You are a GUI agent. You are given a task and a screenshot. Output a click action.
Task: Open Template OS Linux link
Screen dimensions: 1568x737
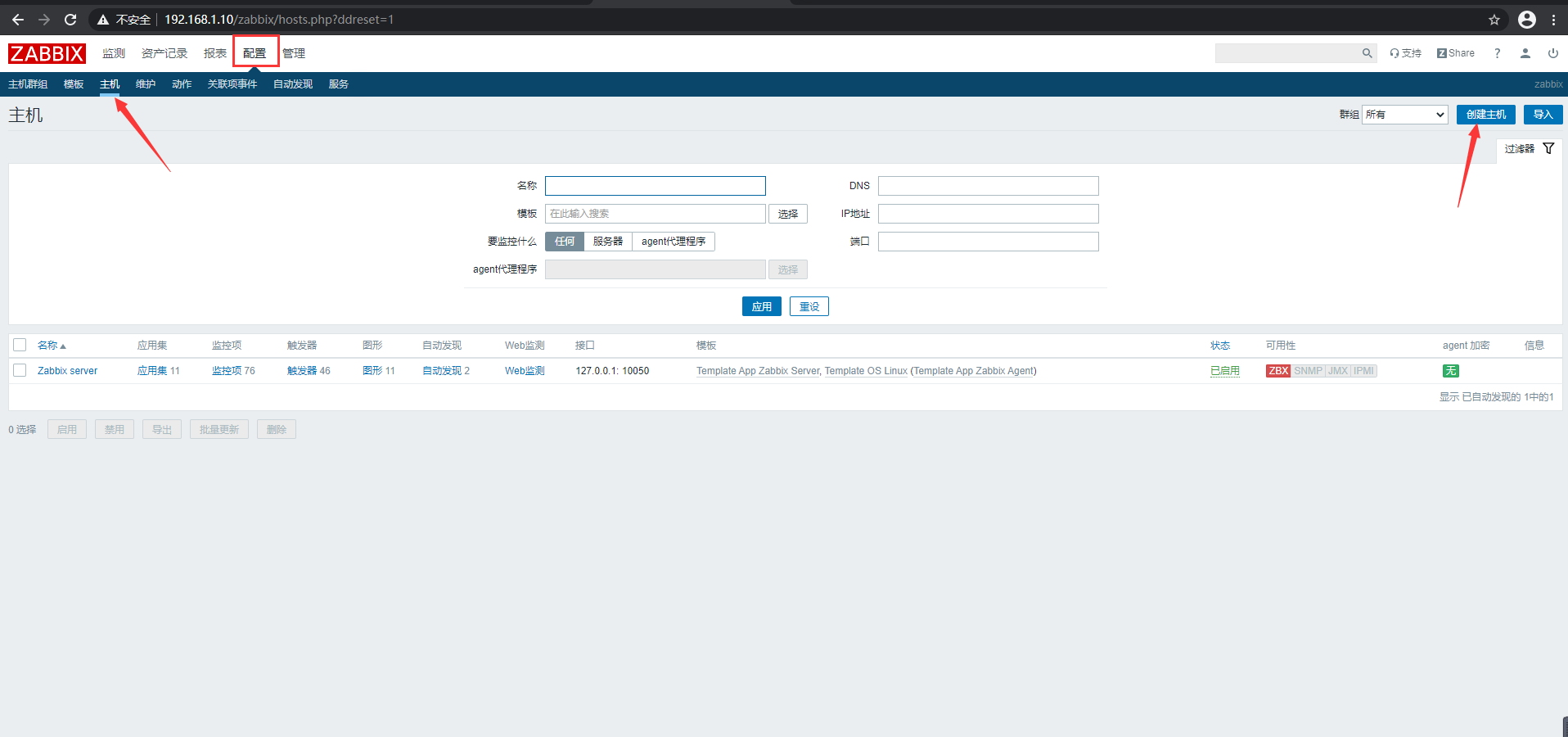coord(866,371)
